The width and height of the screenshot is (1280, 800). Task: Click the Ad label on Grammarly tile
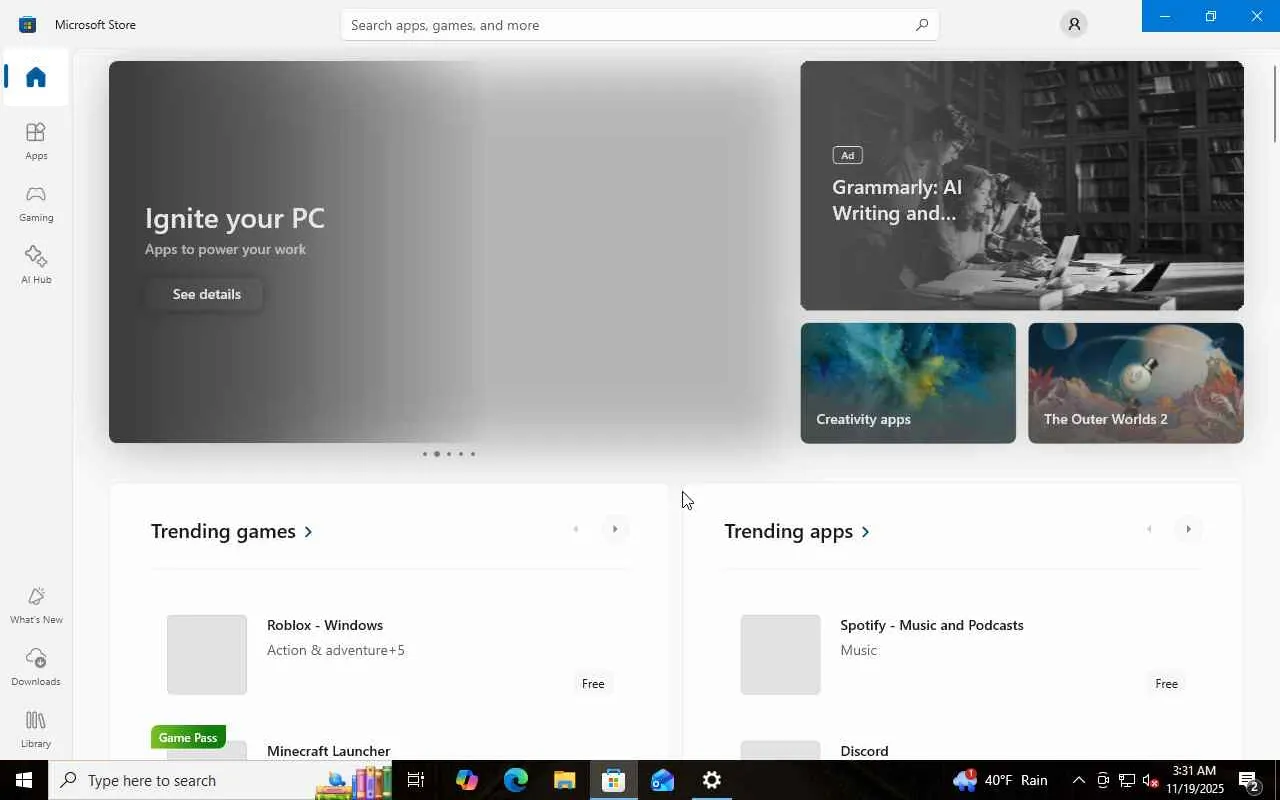(x=847, y=155)
